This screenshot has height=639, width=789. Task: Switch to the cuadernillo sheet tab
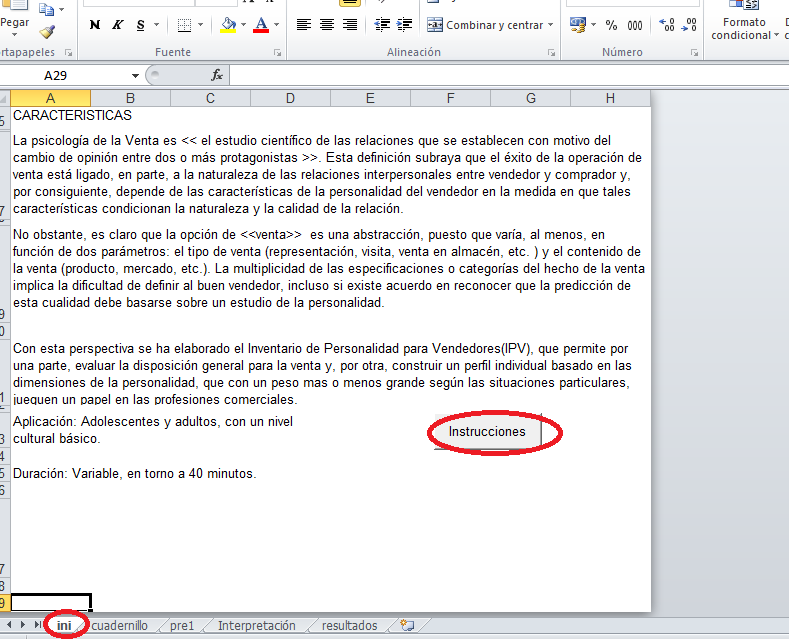pyautogui.click(x=120, y=625)
